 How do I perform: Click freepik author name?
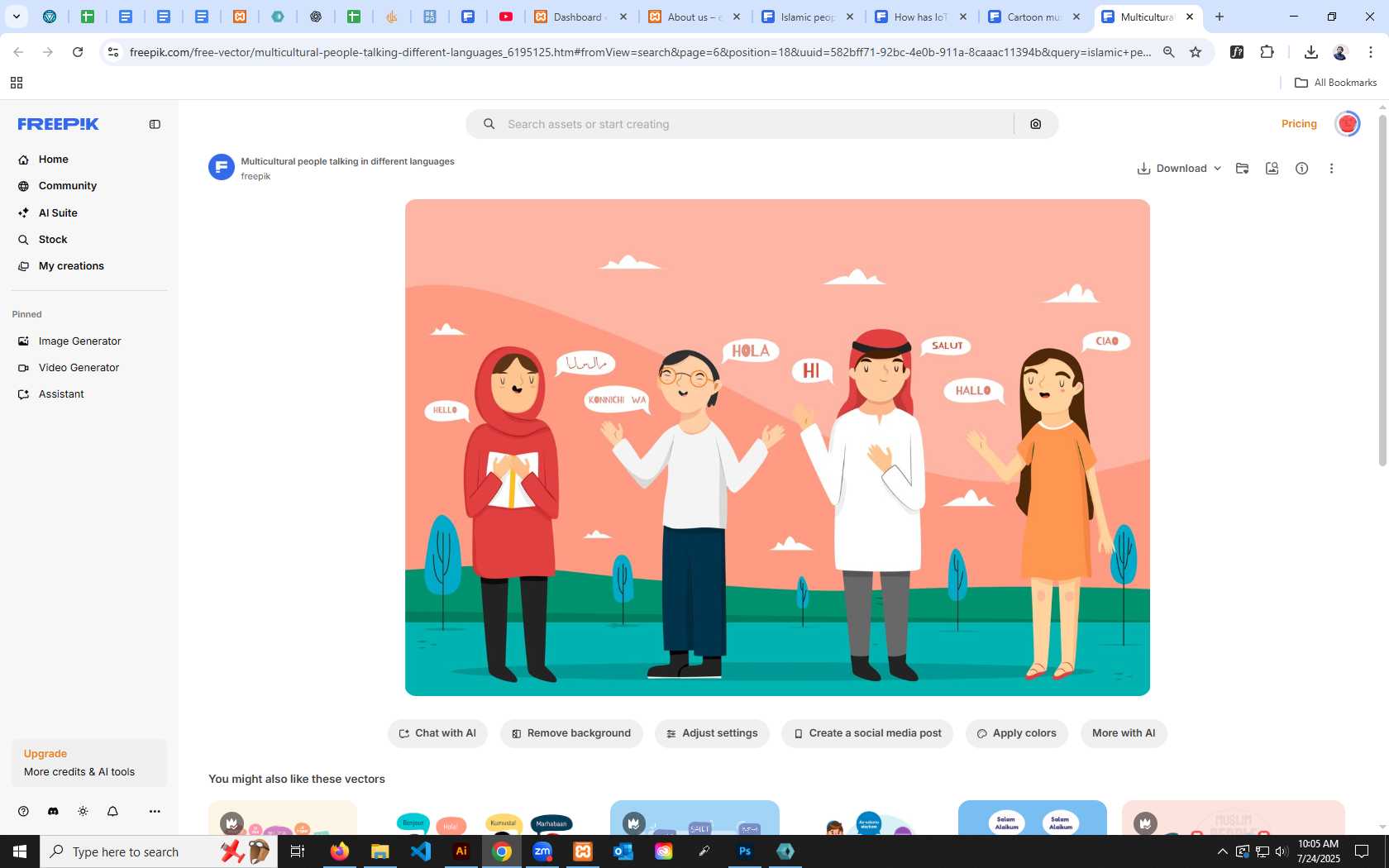pyautogui.click(x=255, y=176)
